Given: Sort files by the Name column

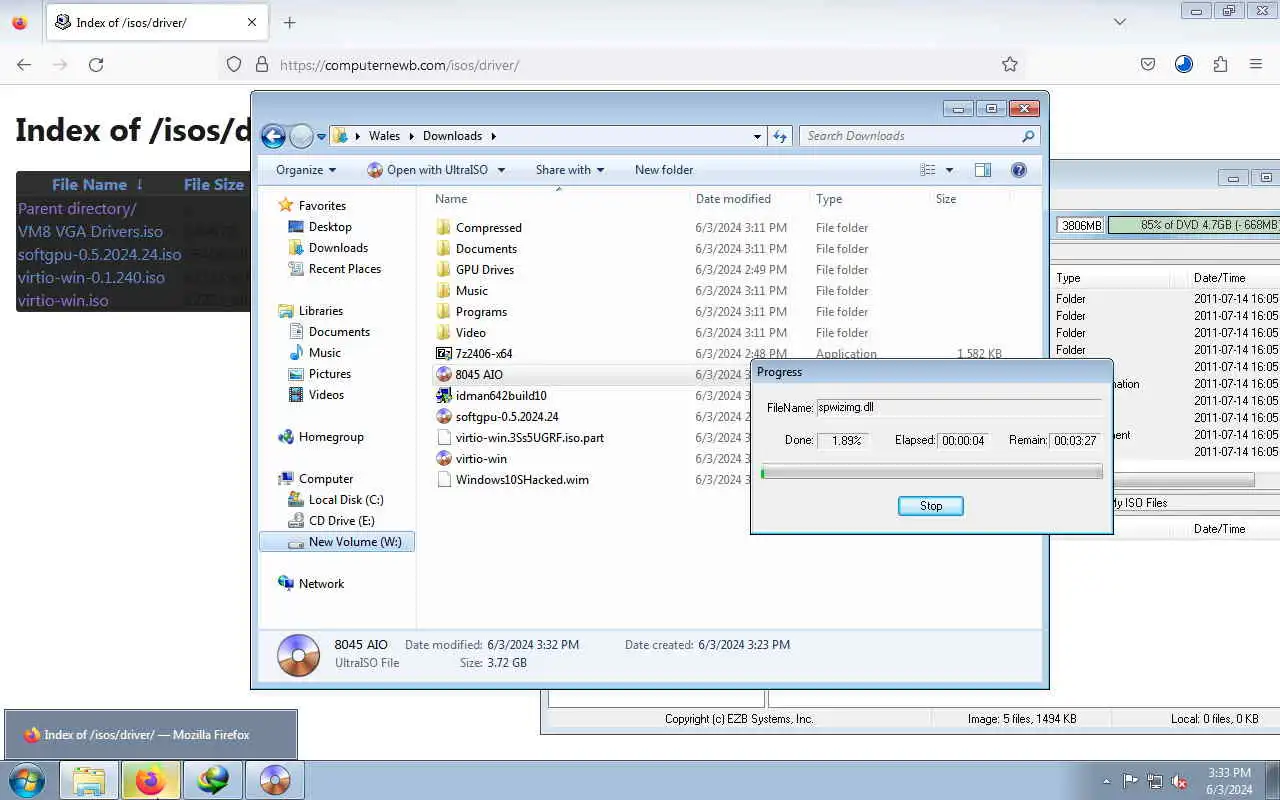Looking at the screenshot, I should tap(451, 199).
